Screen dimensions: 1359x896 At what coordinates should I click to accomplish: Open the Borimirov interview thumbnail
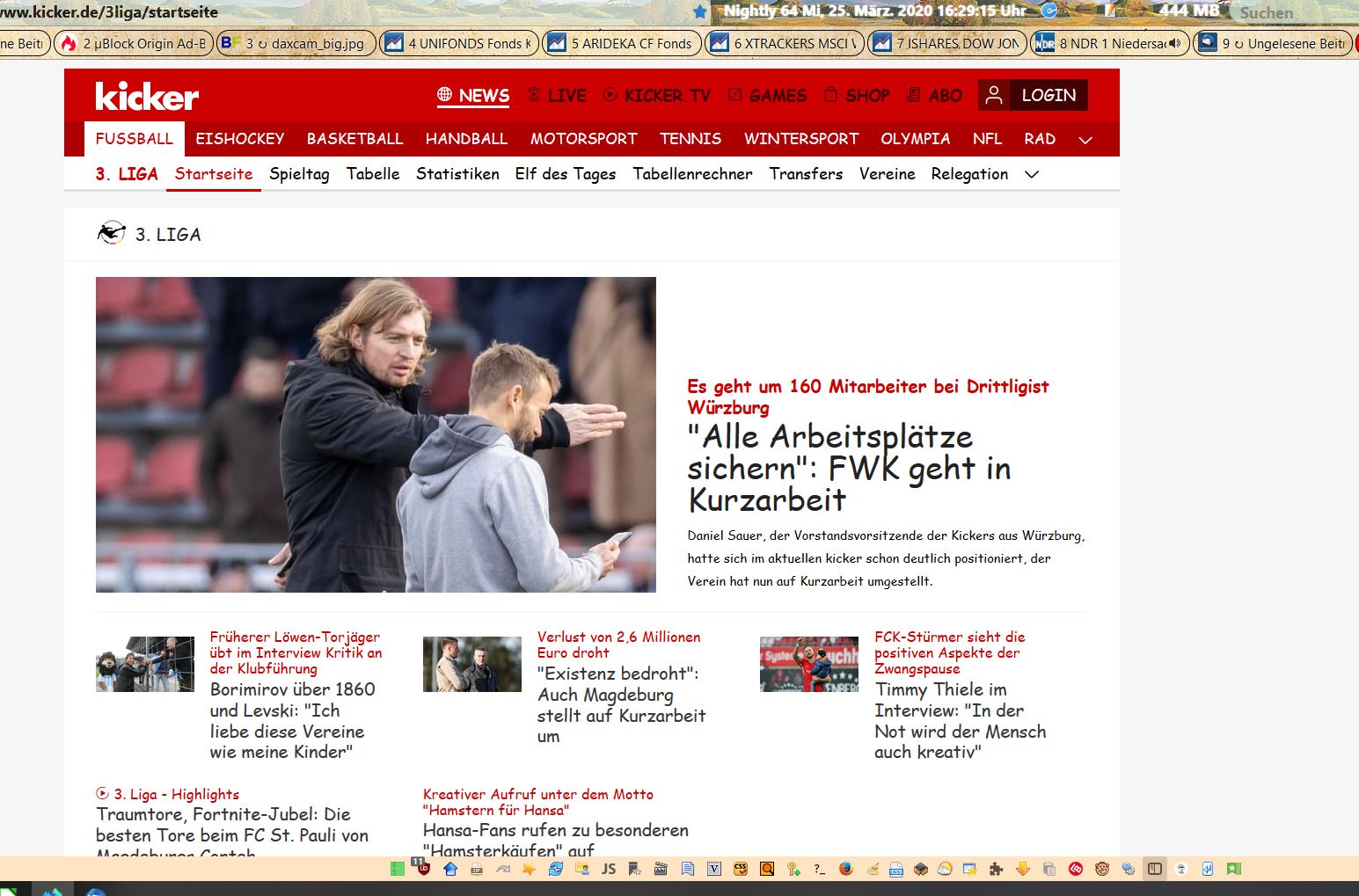click(145, 664)
